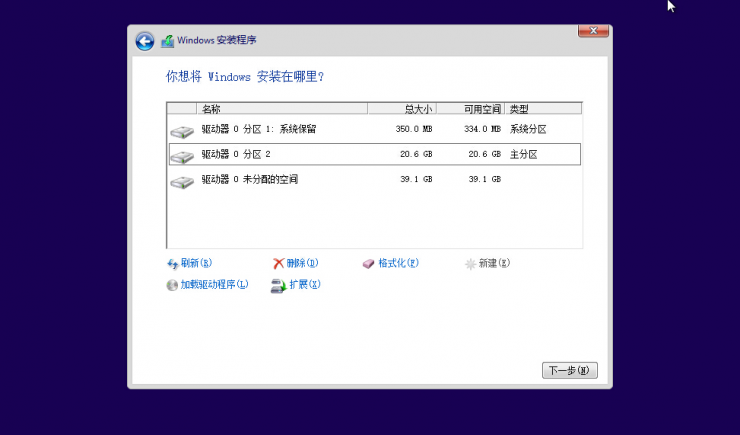Refresh the list via 刷新(R) link

click(196, 263)
